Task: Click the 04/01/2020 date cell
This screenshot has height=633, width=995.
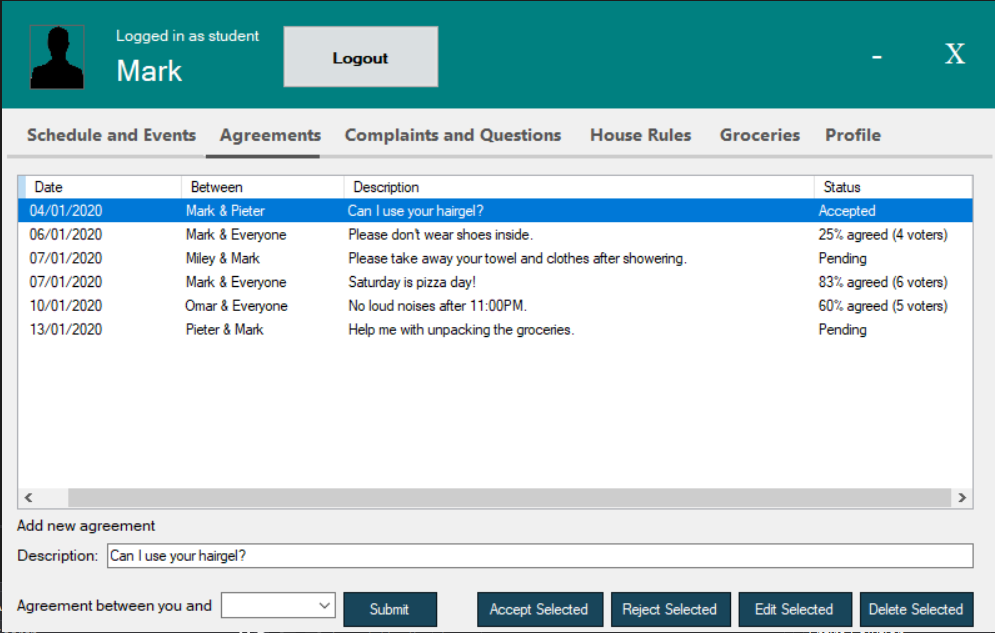Action: [66, 211]
